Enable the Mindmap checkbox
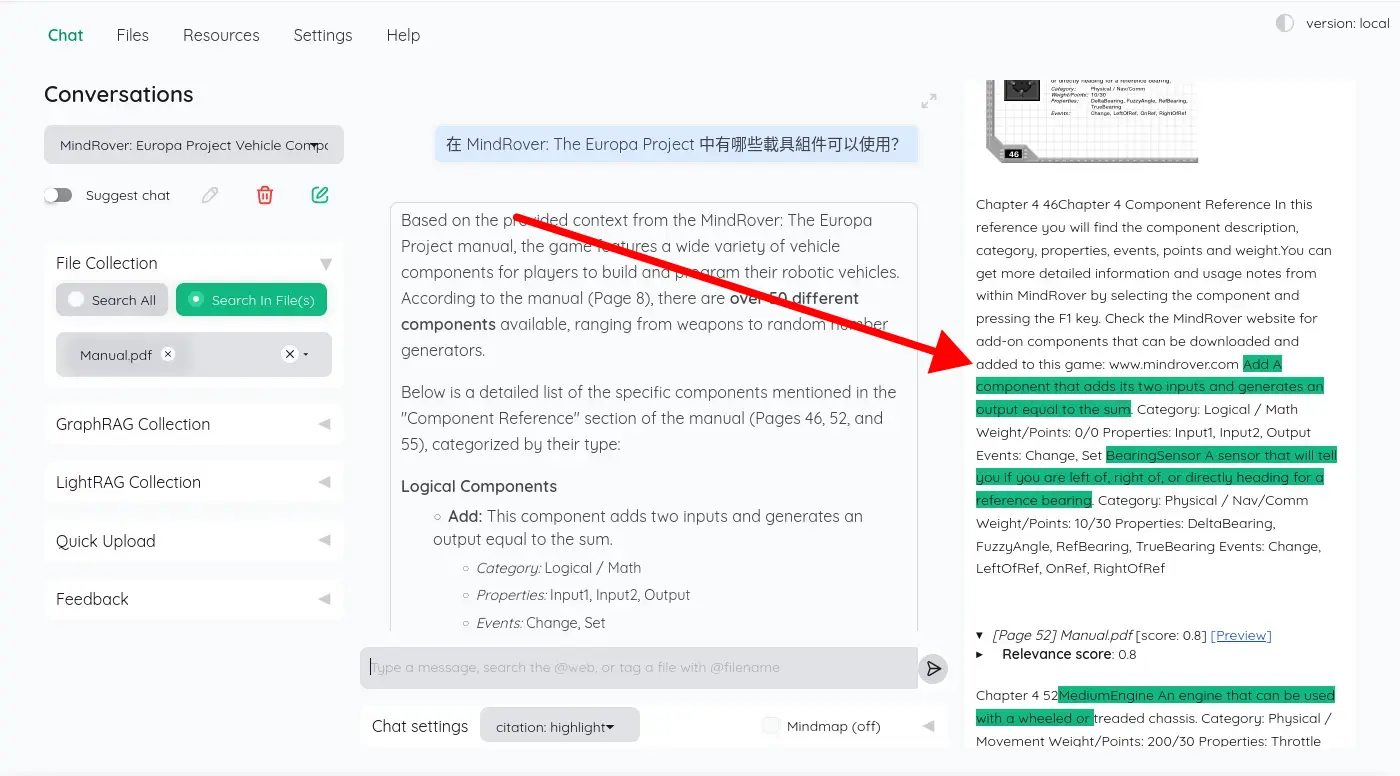 (771, 726)
